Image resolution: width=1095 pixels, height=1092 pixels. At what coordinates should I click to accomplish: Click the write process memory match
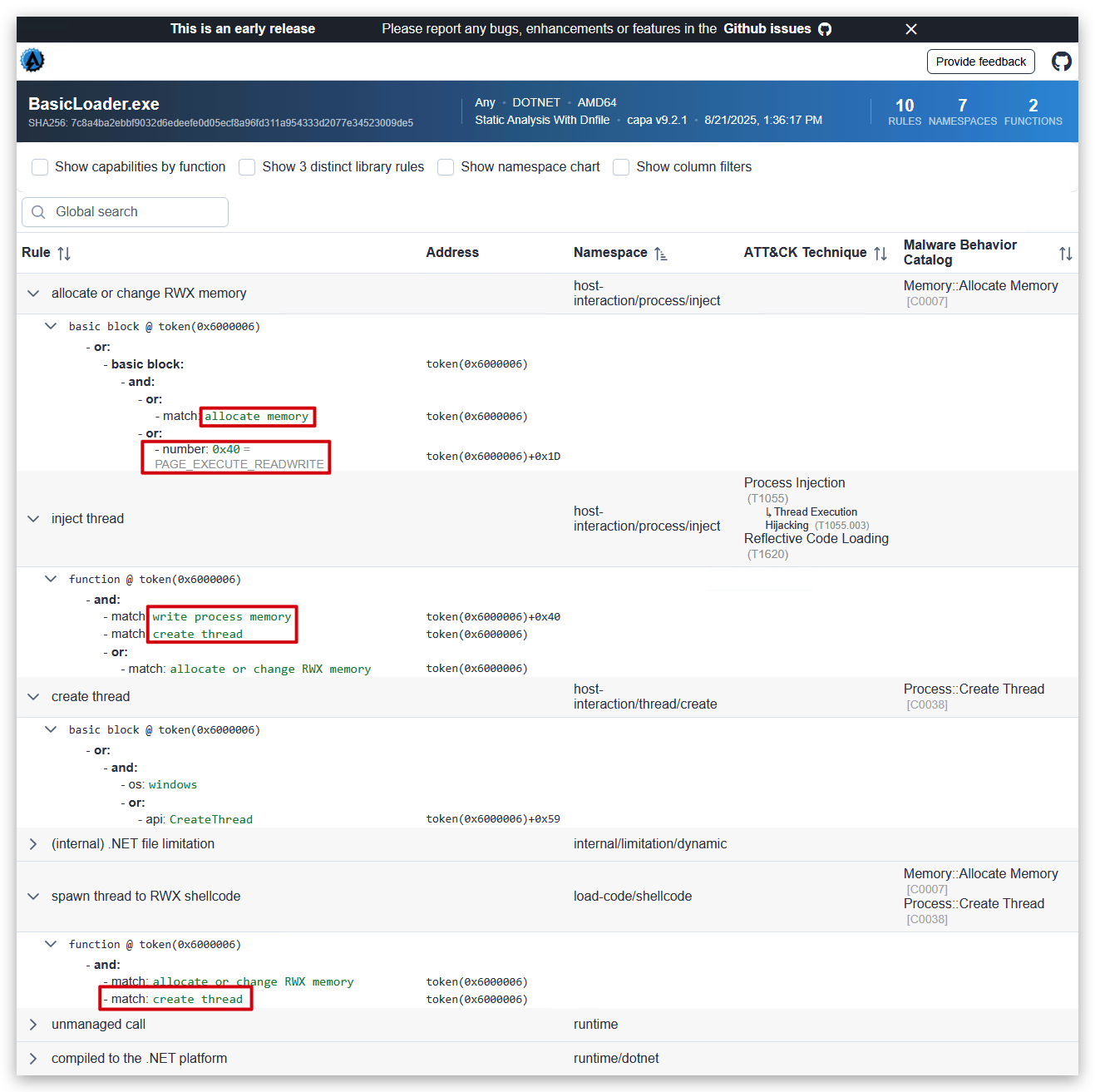coord(222,617)
